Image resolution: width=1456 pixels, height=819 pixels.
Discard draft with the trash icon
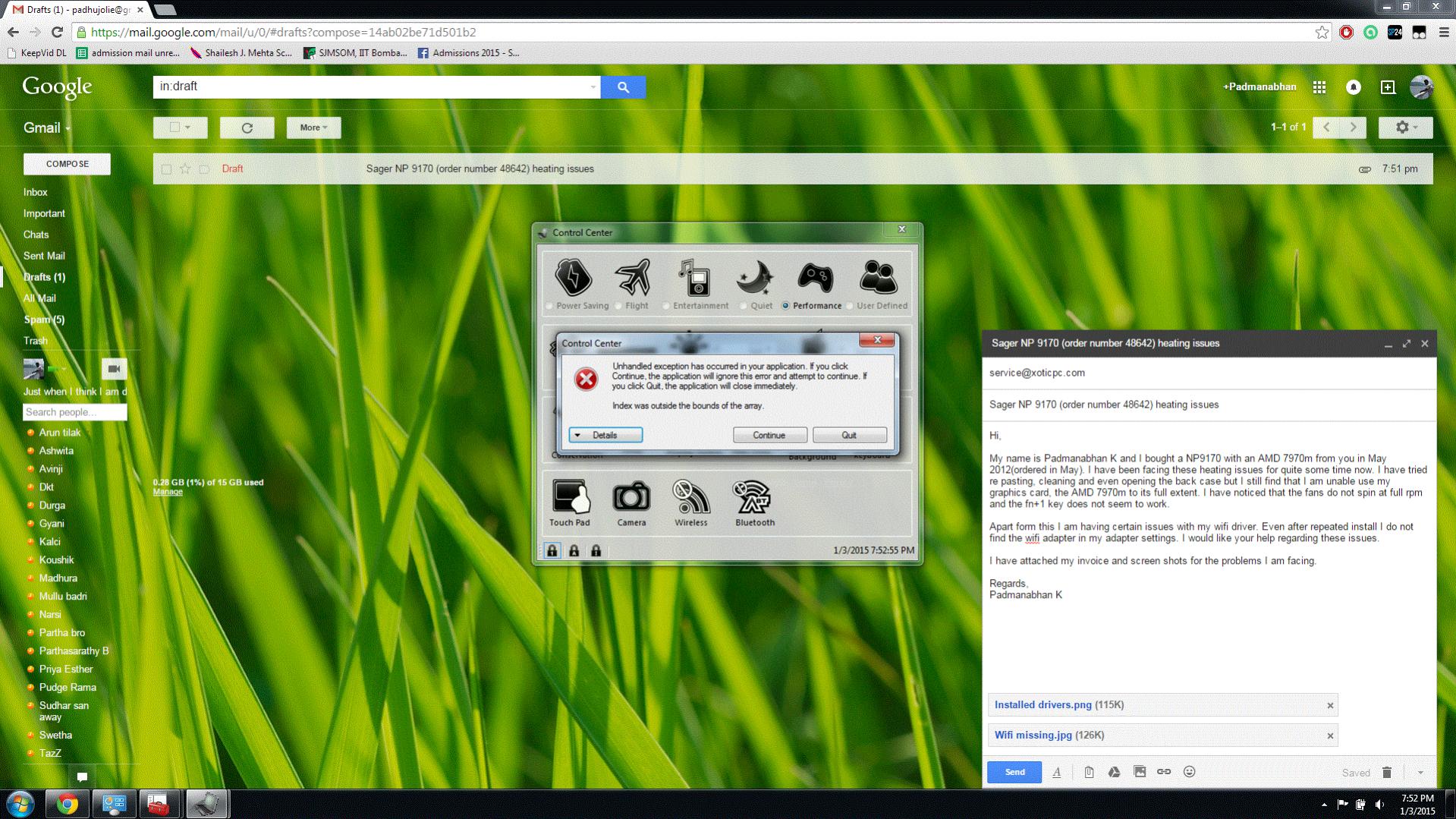tap(1387, 773)
